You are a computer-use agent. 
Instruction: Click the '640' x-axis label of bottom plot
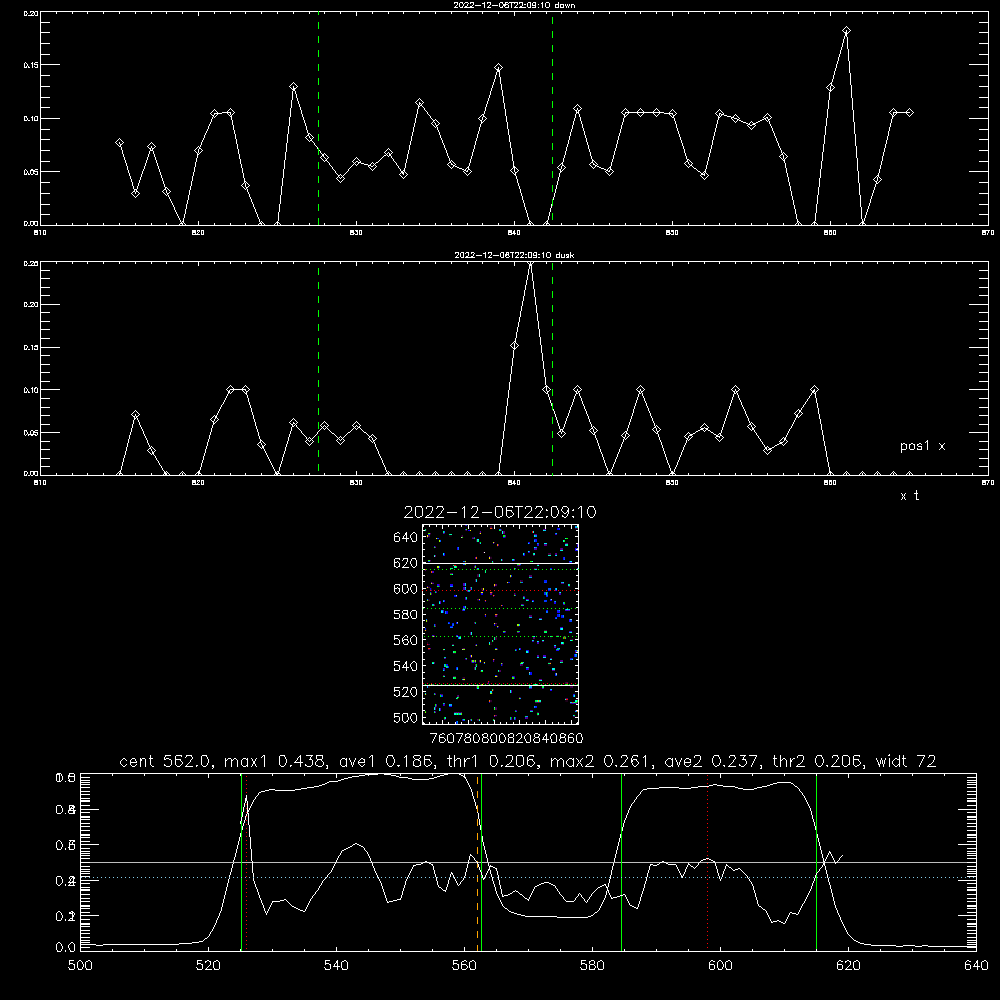point(976,965)
